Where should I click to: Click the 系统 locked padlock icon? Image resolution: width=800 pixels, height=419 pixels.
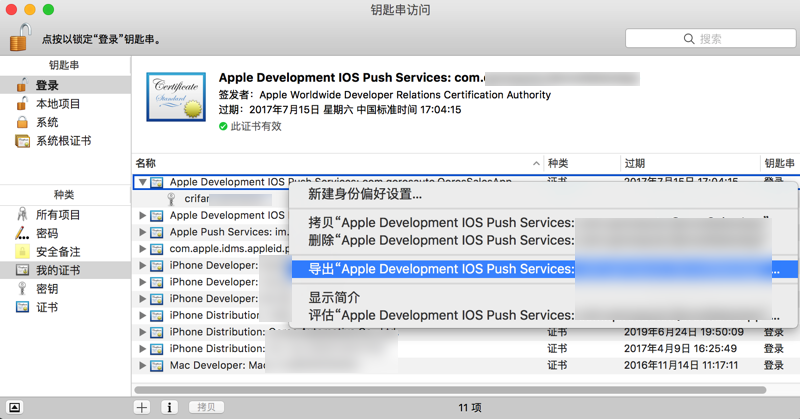click(22, 122)
